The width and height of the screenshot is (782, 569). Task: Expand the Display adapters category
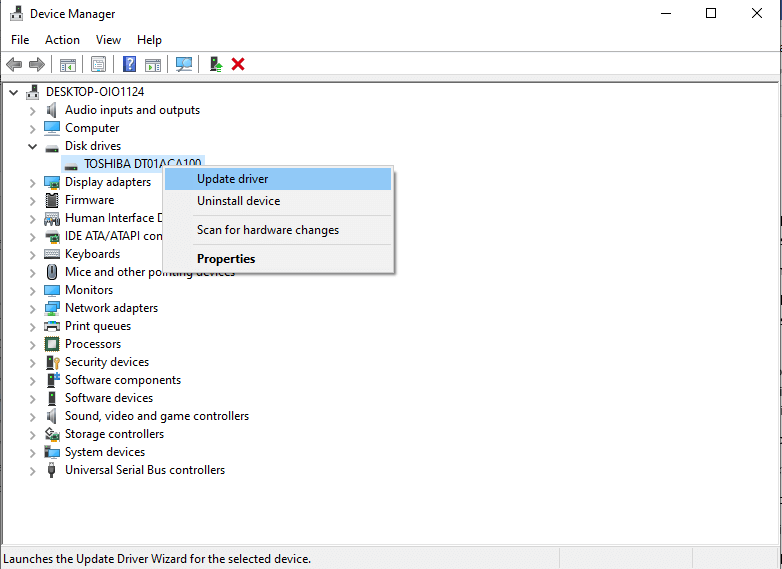coord(32,183)
